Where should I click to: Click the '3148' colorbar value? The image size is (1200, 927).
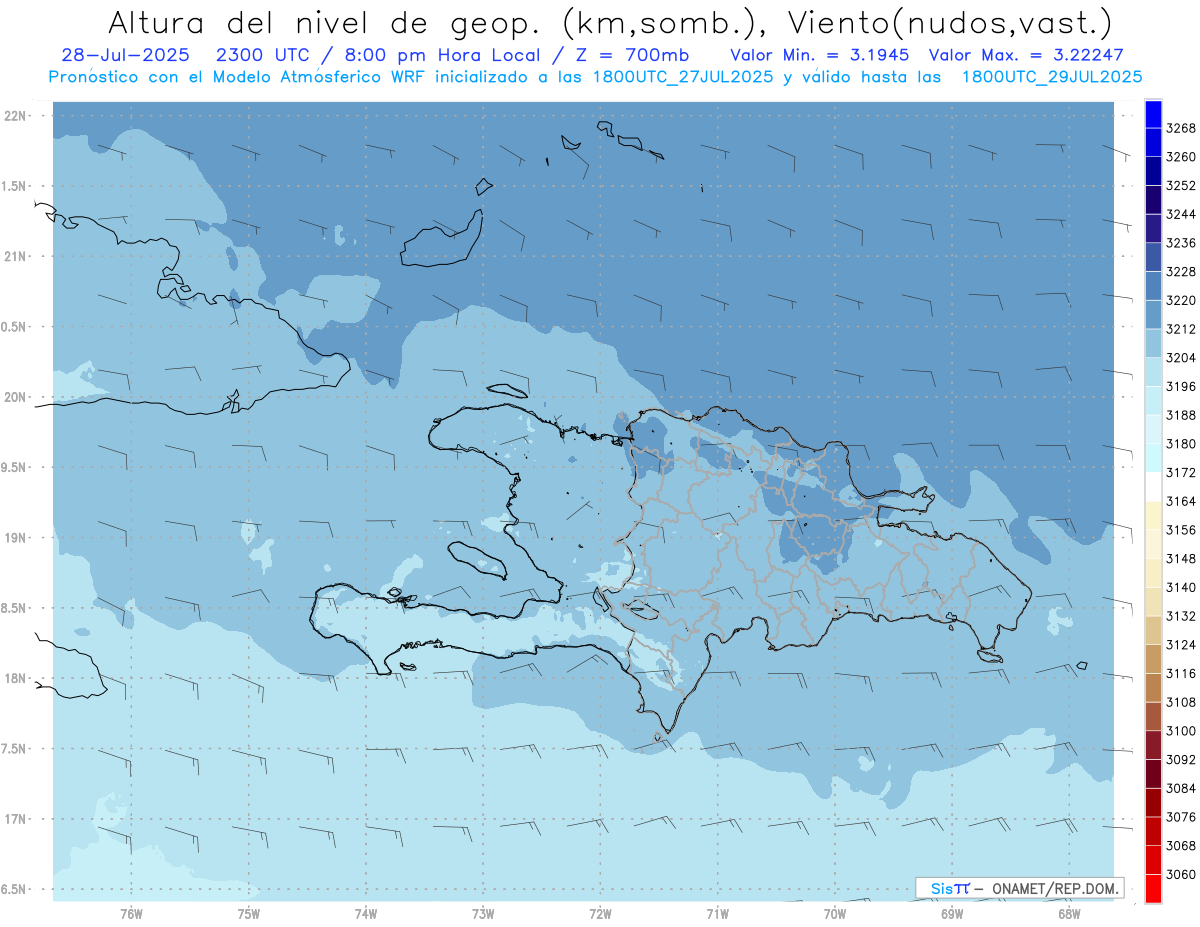1180,558
